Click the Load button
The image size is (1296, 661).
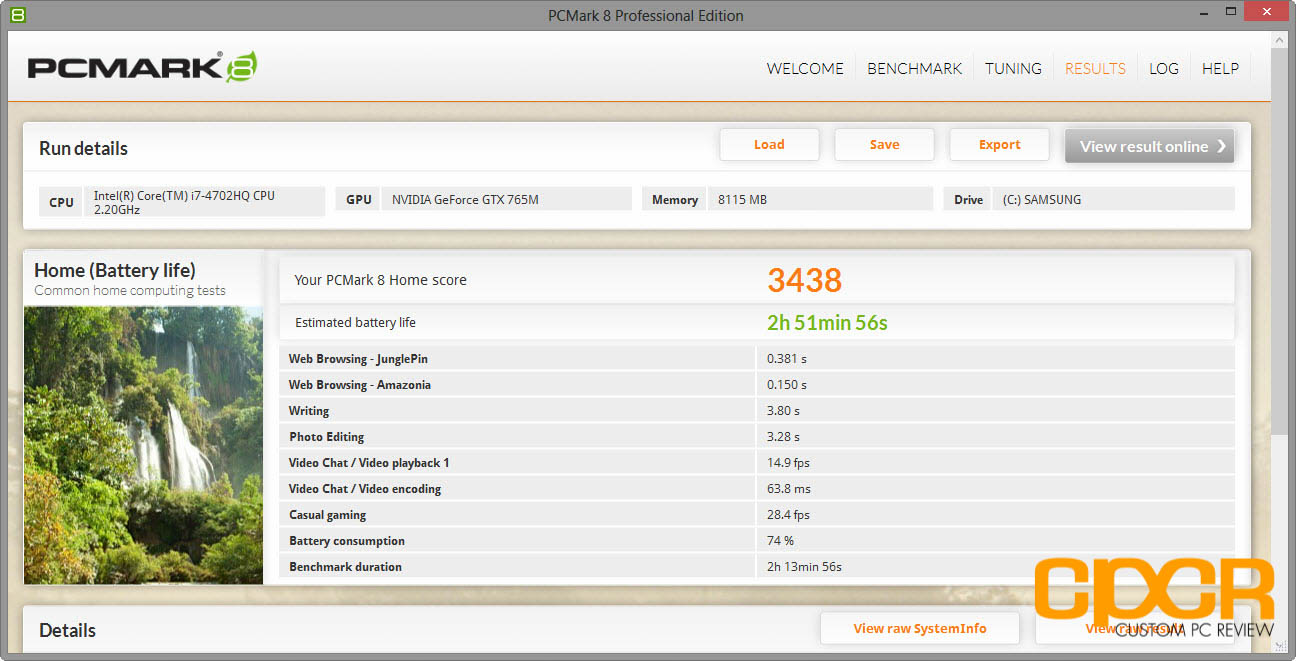pyautogui.click(x=769, y=145)
